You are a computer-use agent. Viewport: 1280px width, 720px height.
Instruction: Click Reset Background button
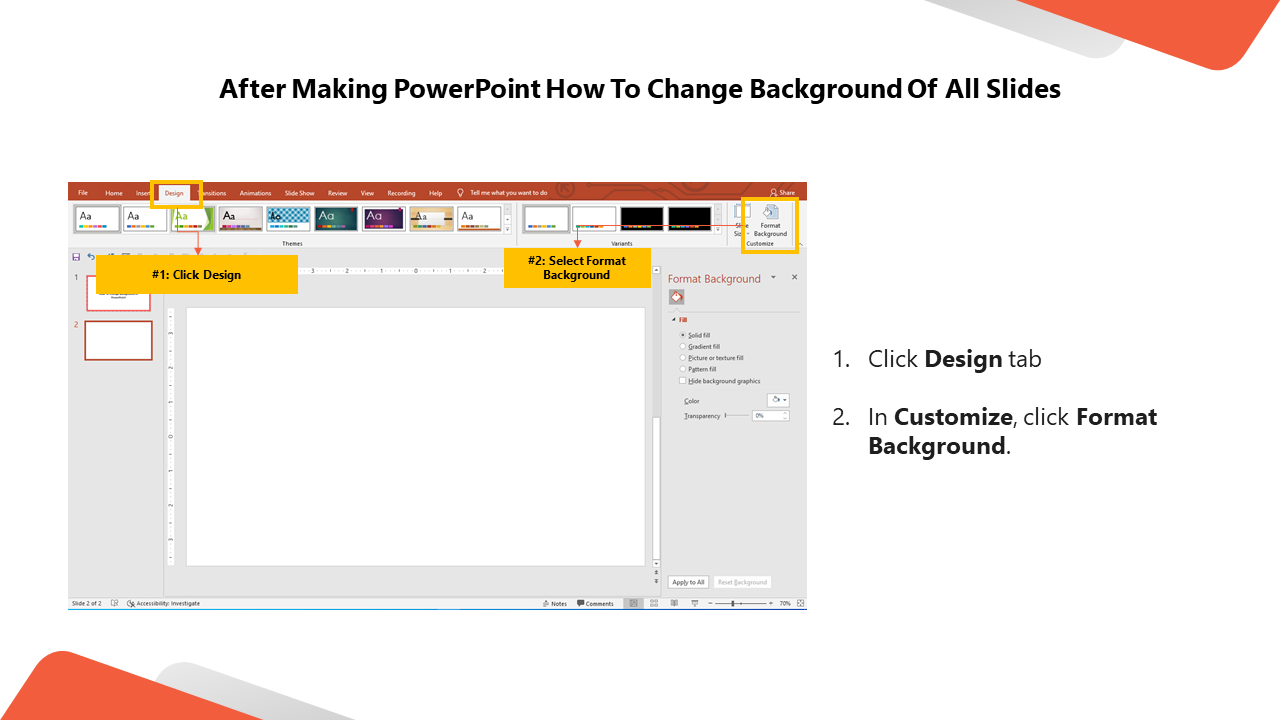pyautogui.click(x=742, y=582)
